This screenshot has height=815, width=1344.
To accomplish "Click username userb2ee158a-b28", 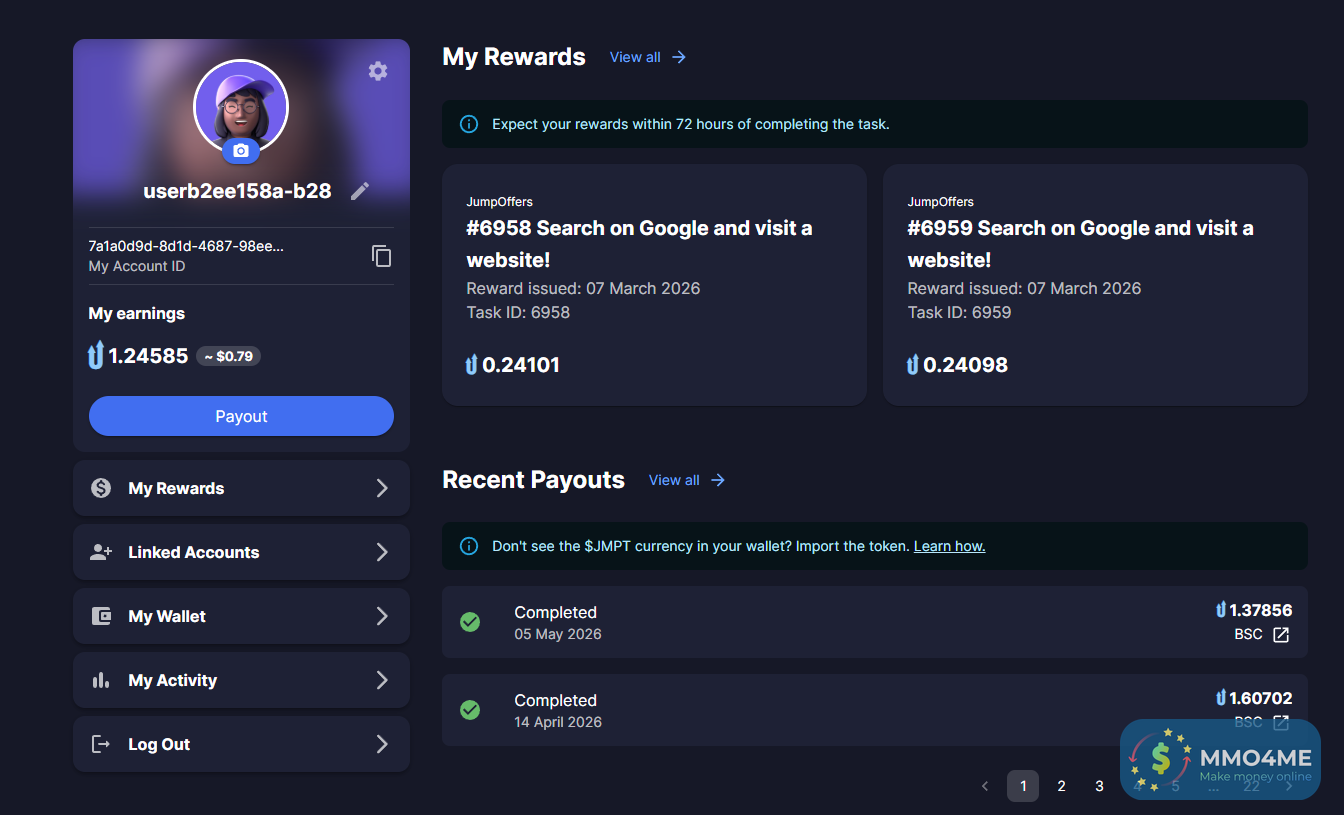I will click(237, 191).
